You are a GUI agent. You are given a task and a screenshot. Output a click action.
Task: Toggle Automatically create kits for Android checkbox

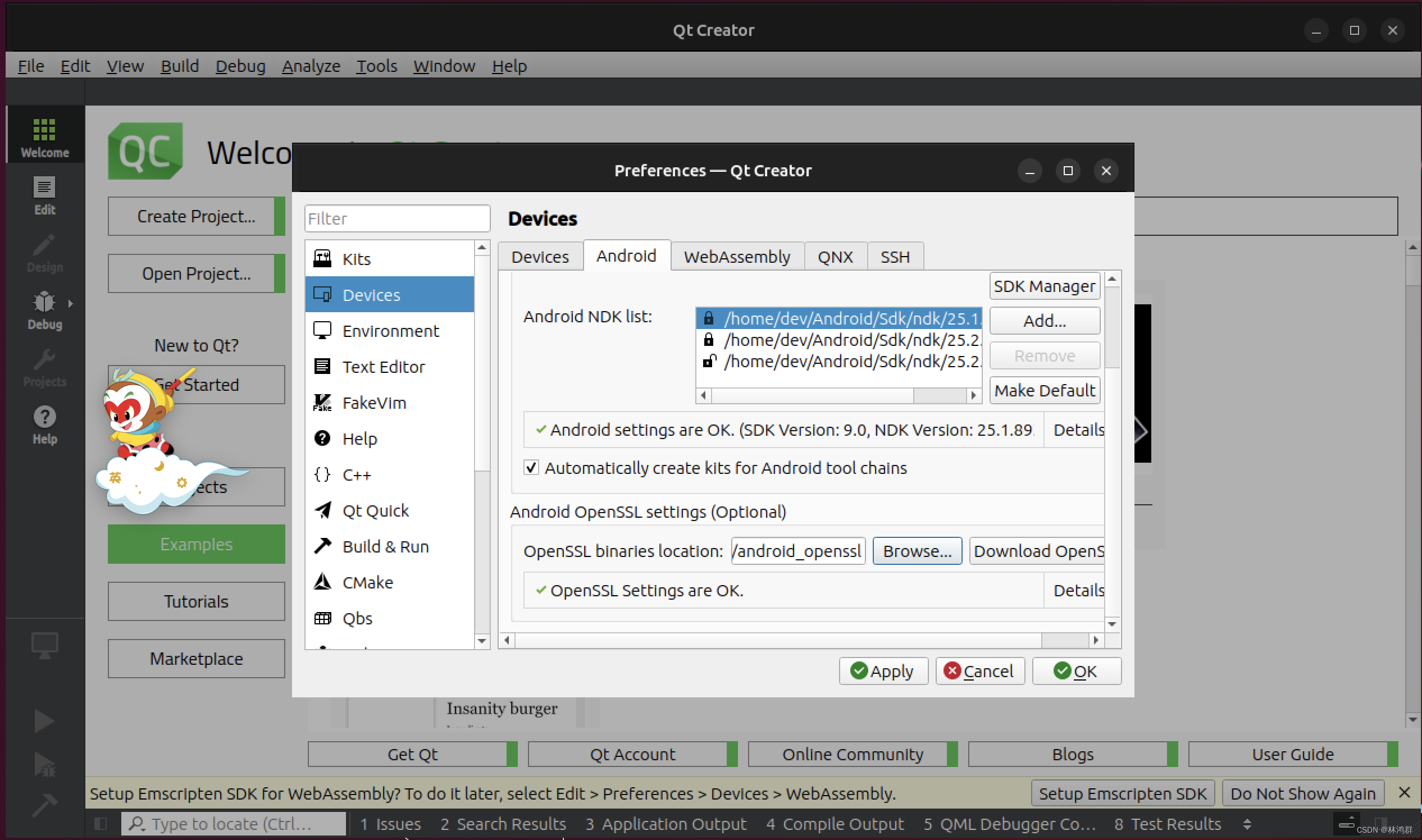pos(531,468)
